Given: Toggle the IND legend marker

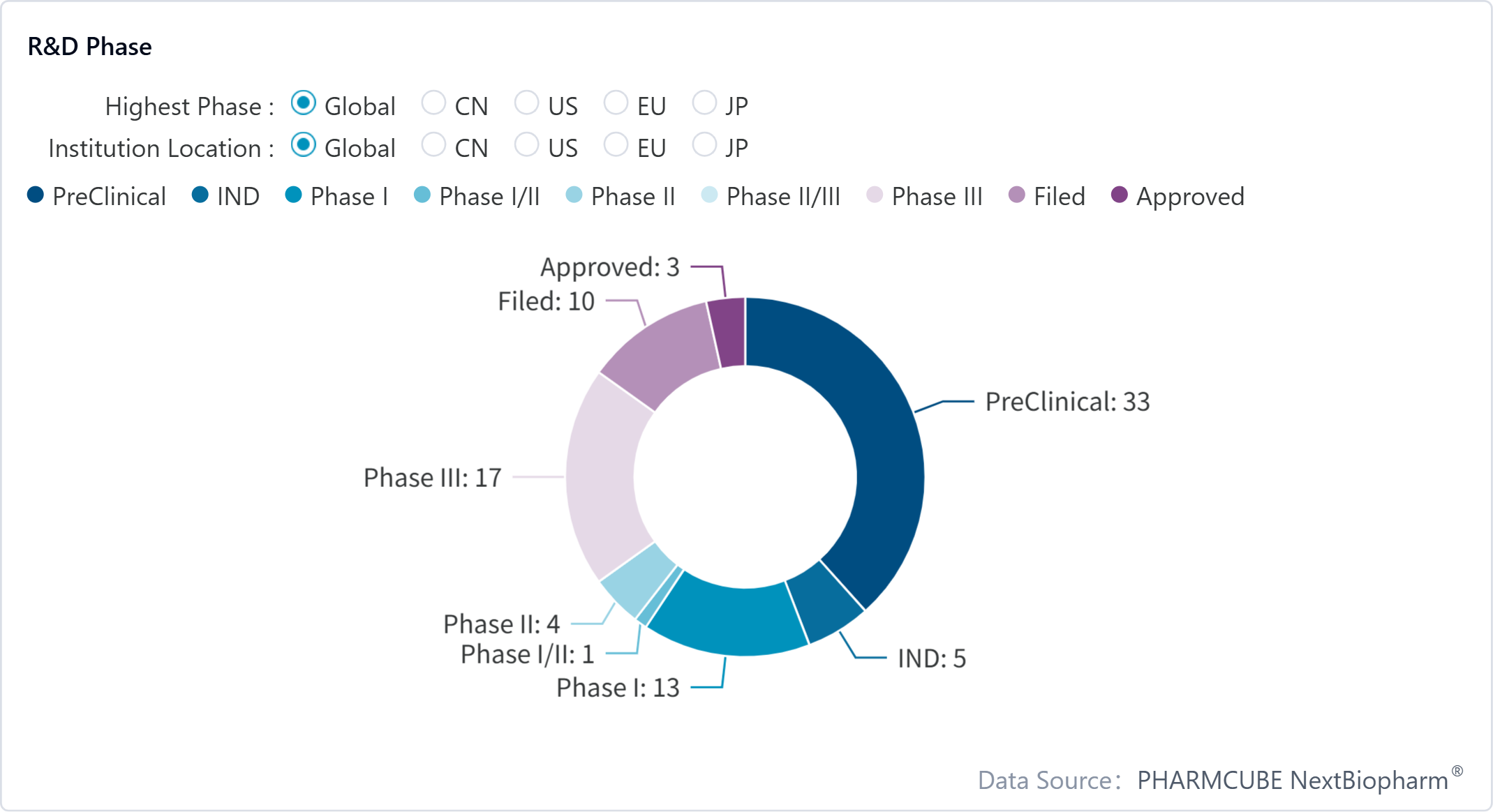Looking at the screenshot, I should tap(200, 195).
